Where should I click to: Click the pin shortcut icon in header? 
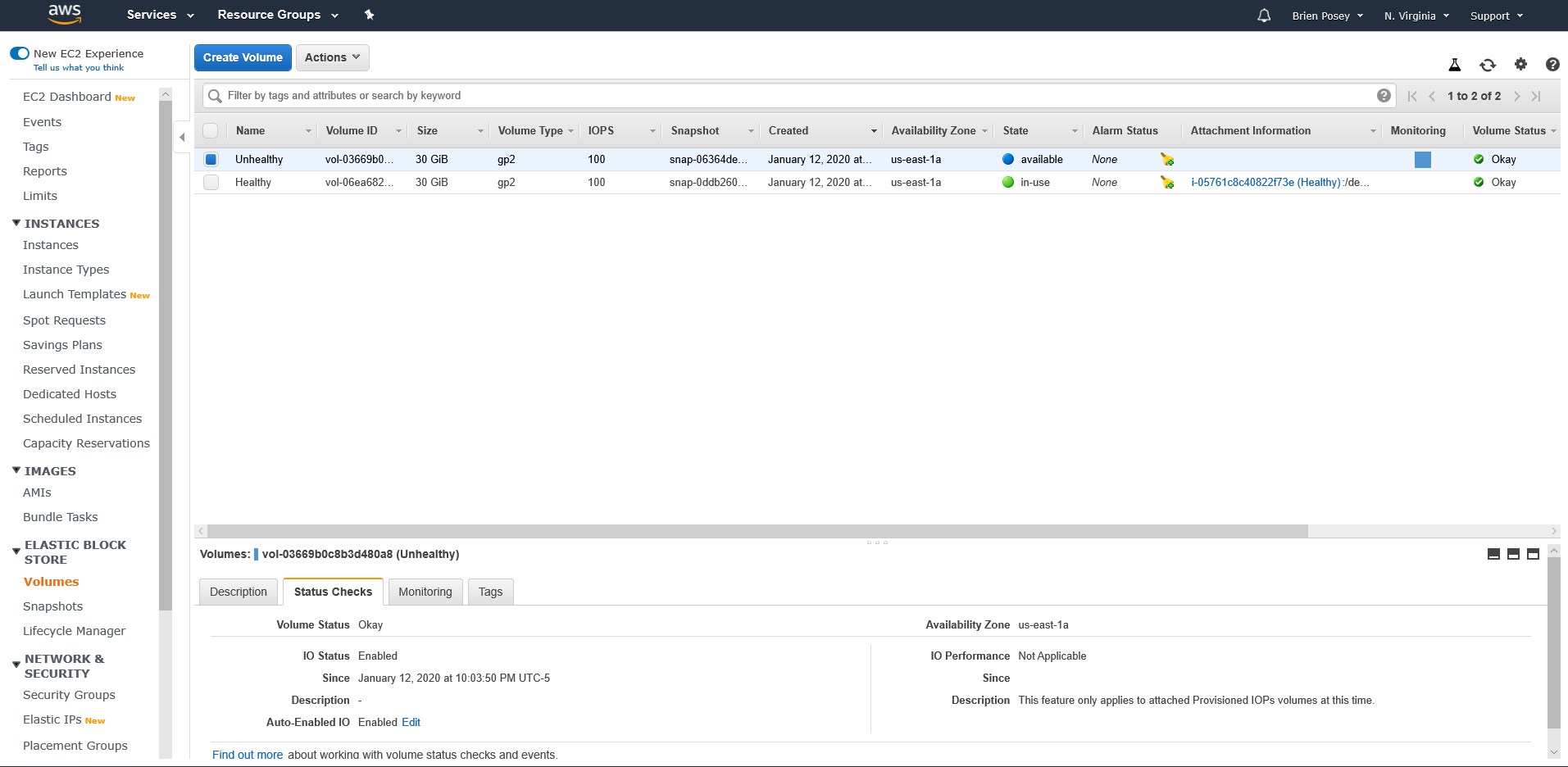(369, 15)
